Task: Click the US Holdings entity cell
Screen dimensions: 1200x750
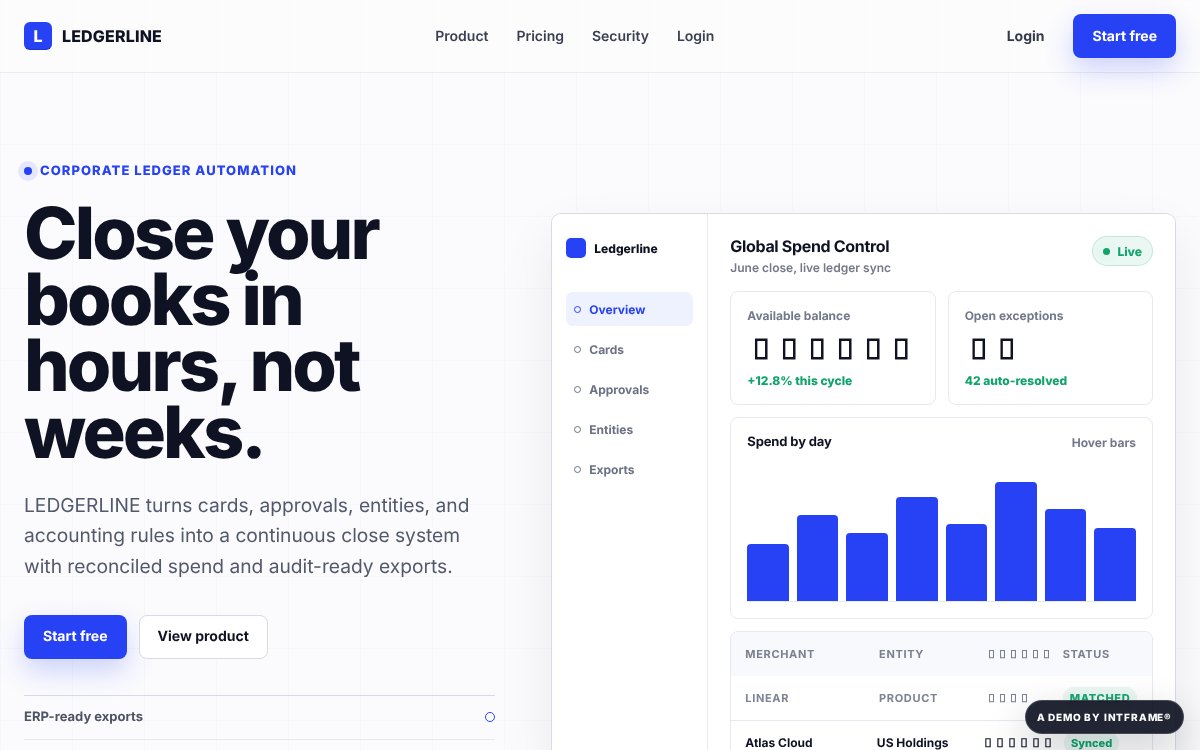Action: (x=912, y=743)
